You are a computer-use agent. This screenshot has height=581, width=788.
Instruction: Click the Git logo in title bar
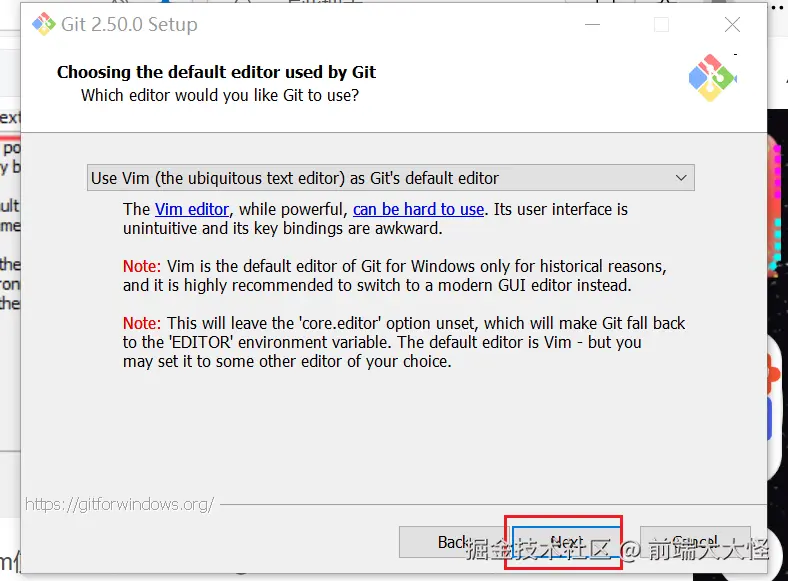tap(43, 25)
